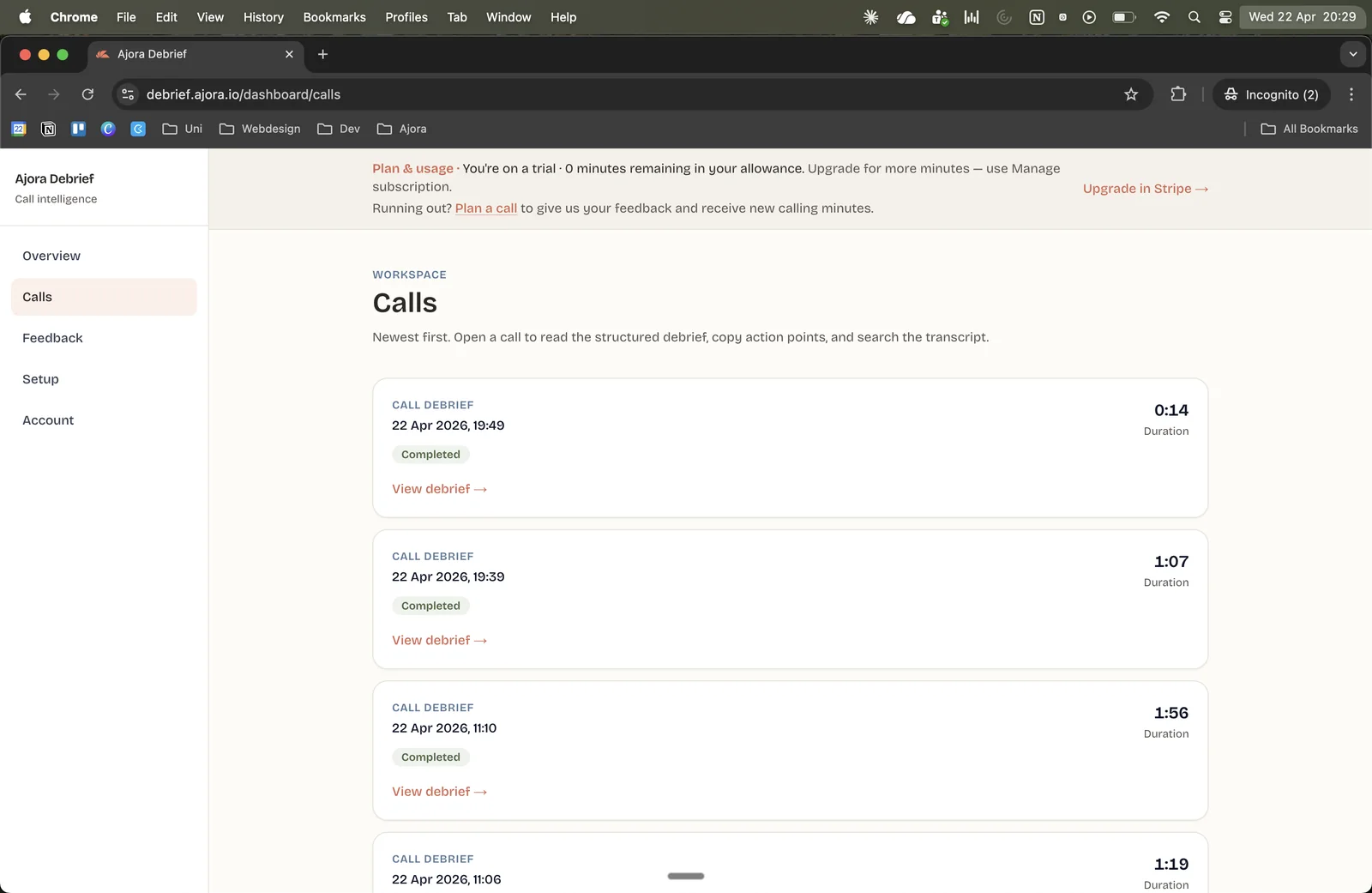
Task: View debrief for the 19:49 call
Action: point(439,489)
